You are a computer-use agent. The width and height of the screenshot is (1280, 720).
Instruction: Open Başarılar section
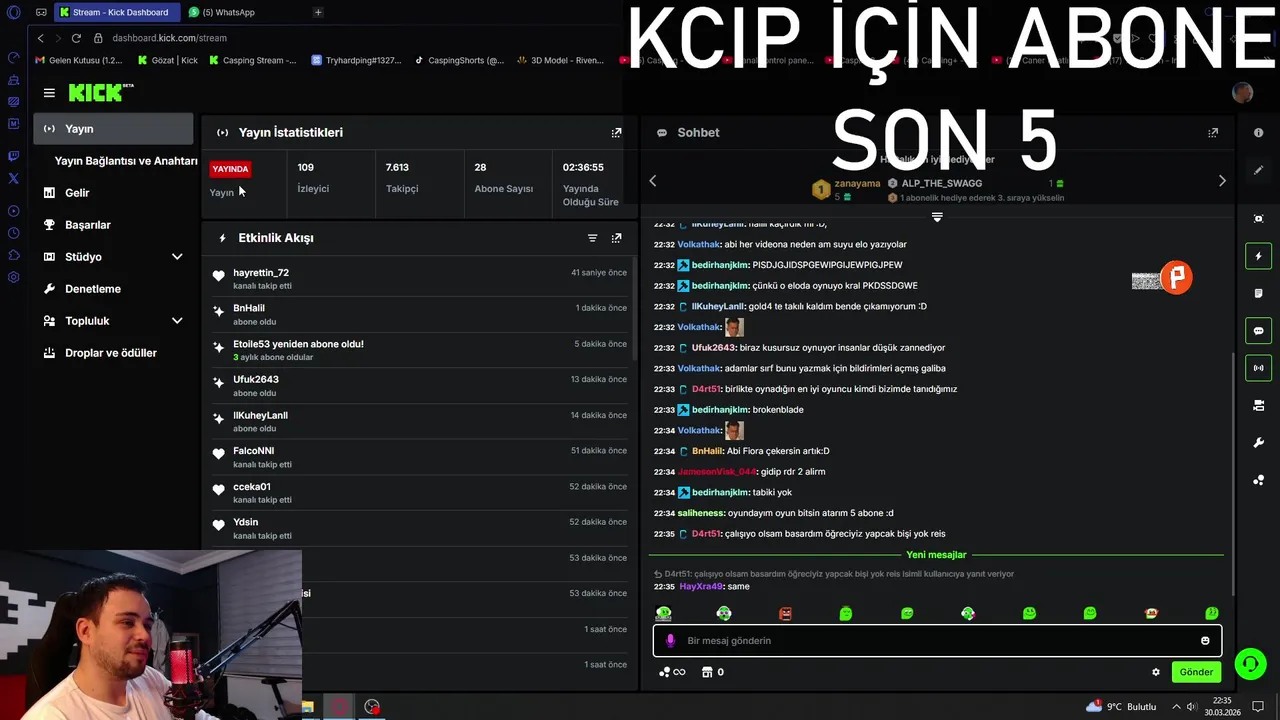click(113, 225)
